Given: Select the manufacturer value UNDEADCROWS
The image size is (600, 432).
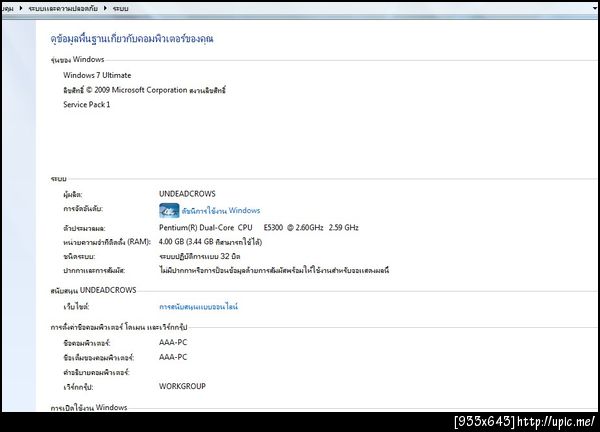Looking at the screenshot, I should [187, 194].
